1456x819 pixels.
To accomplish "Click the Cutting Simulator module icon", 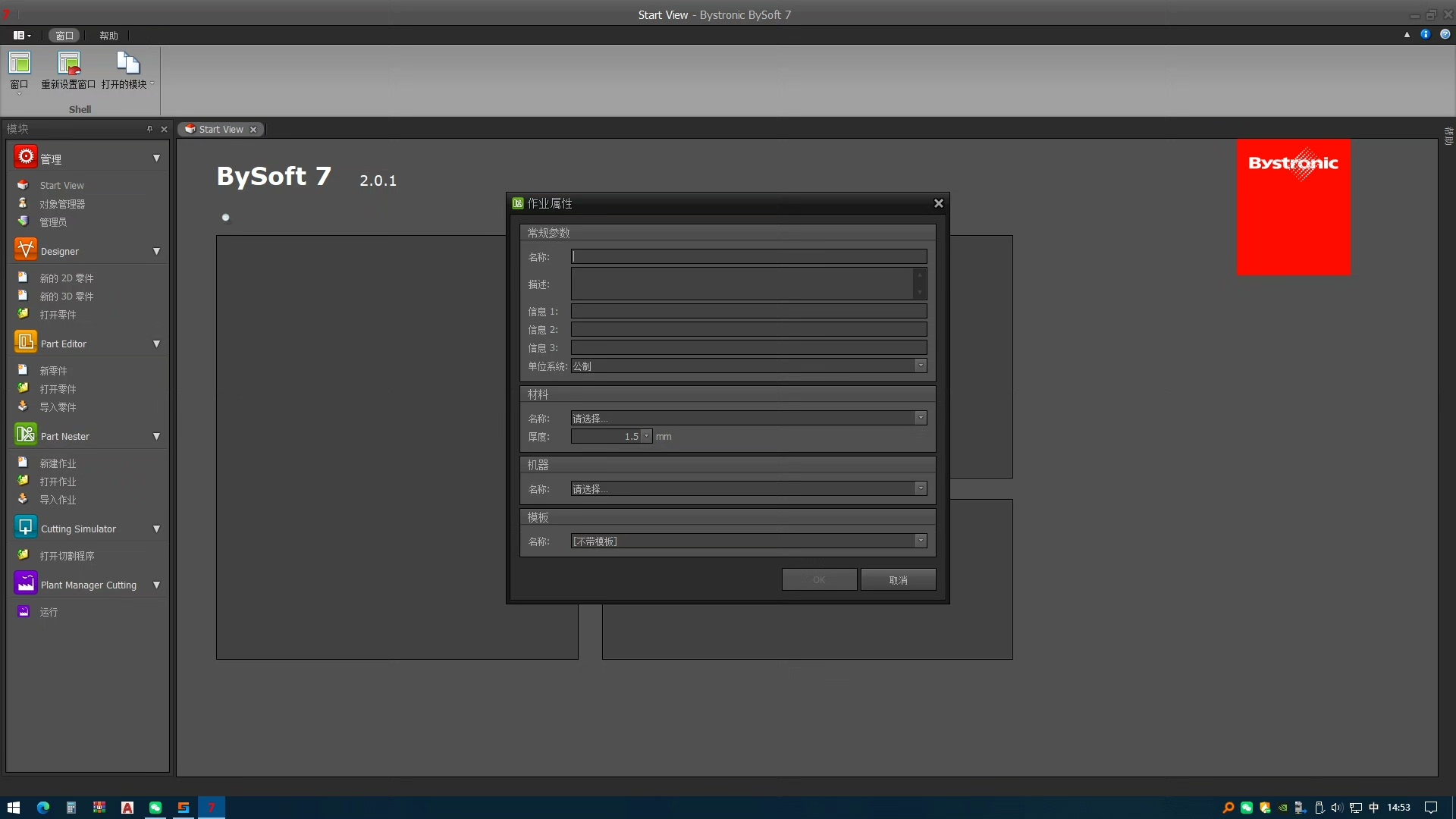I will 25,527.
